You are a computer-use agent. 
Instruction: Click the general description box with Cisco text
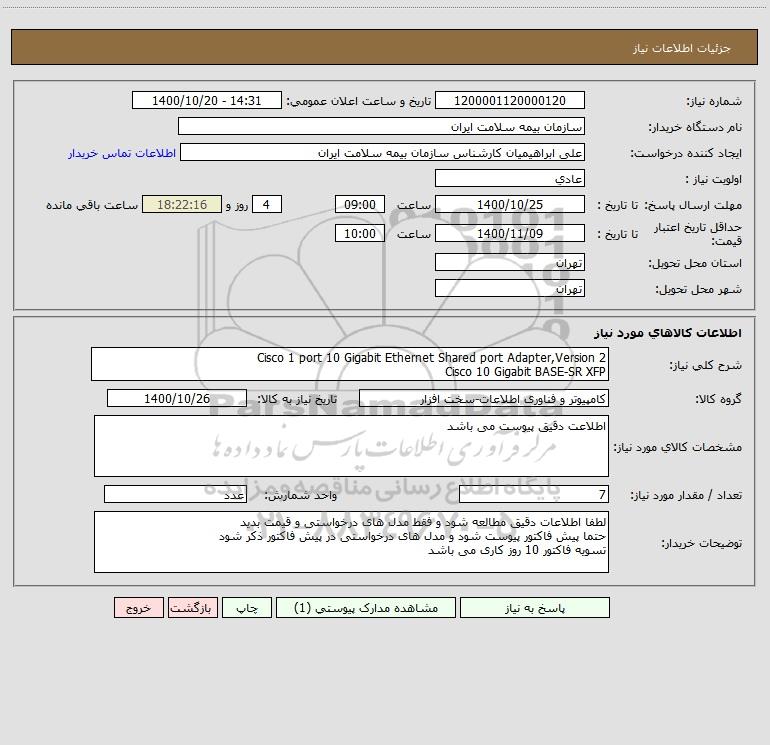350,364
